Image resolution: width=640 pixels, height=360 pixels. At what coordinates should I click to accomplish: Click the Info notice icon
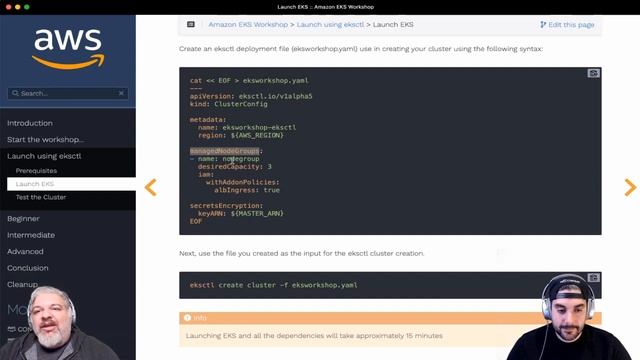187,318
